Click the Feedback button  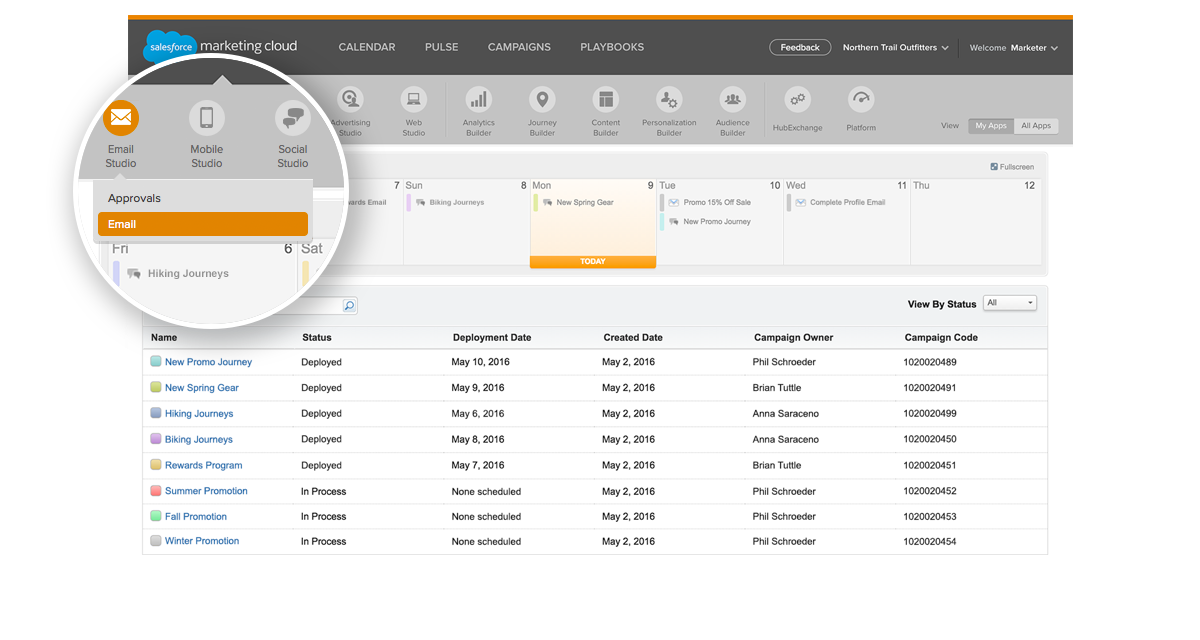point(800,47)
